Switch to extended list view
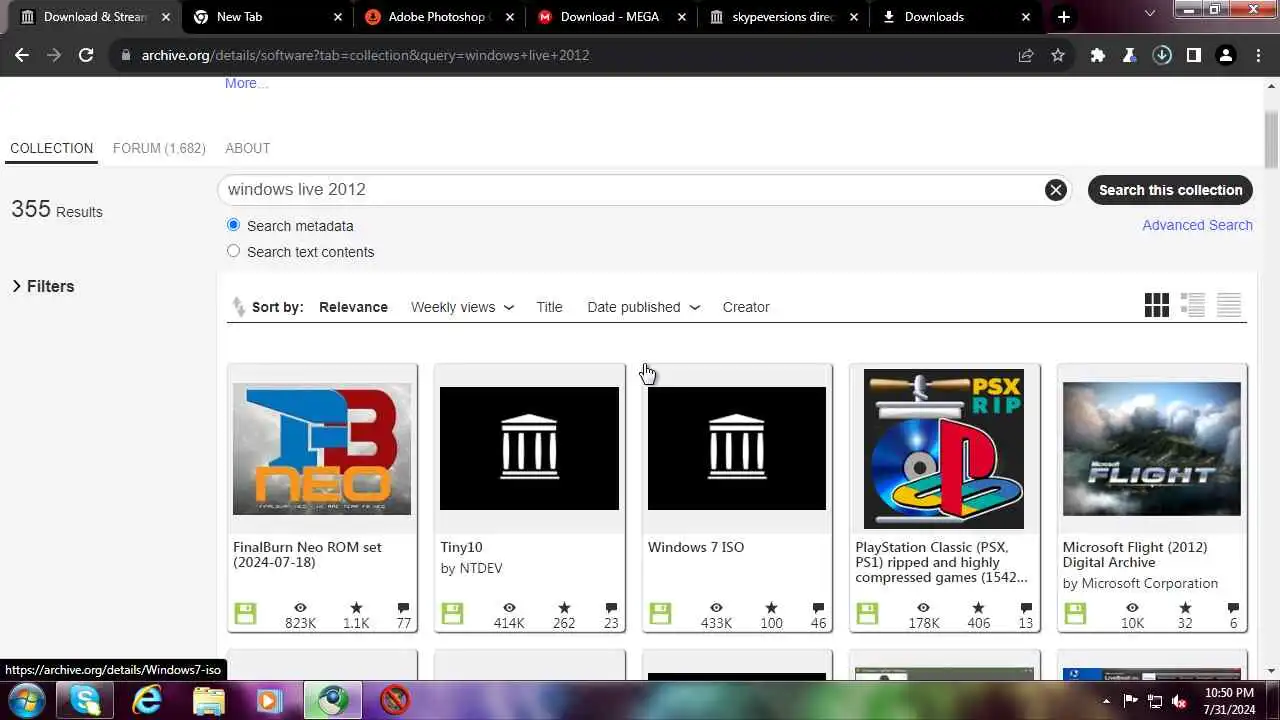 point(1193,306)
